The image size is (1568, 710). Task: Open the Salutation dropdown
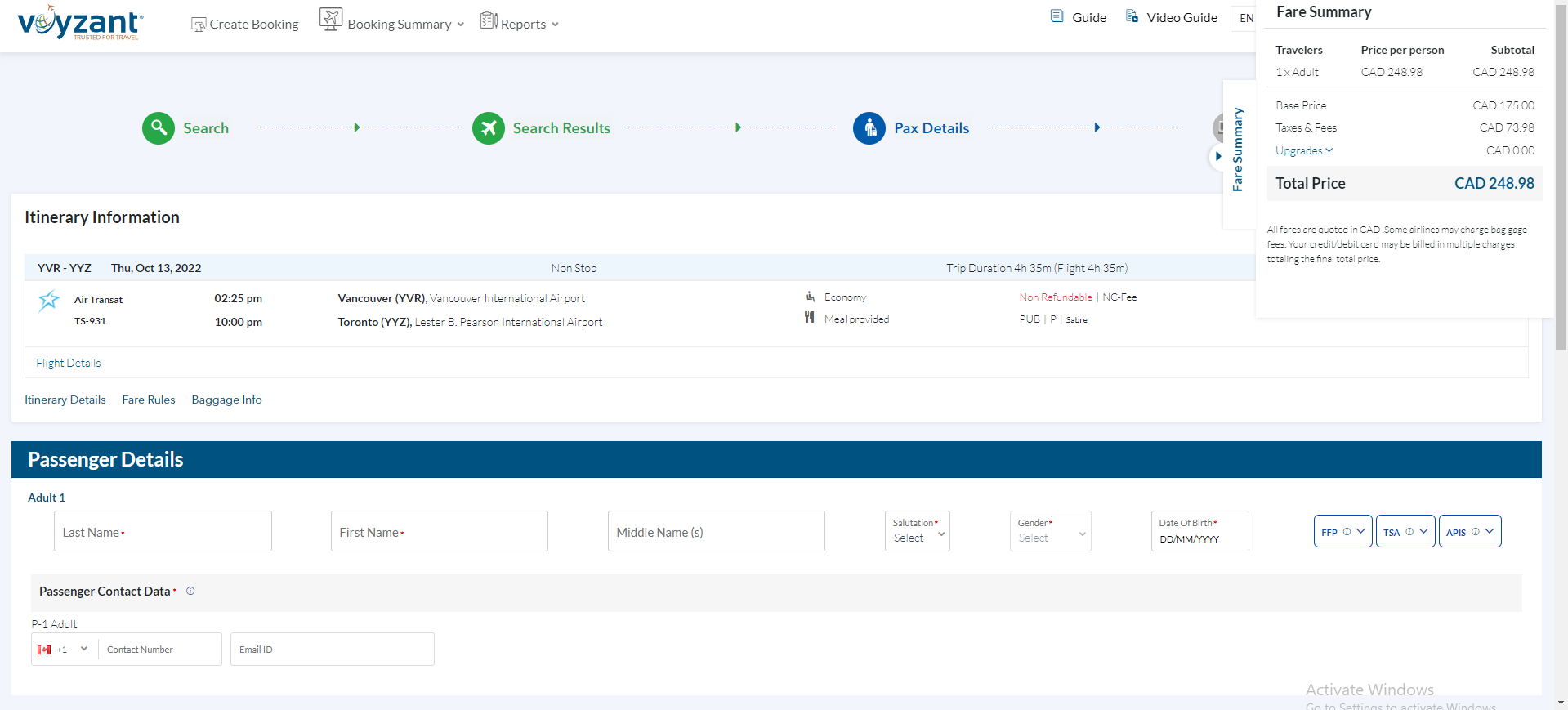(x=917, y=532)
